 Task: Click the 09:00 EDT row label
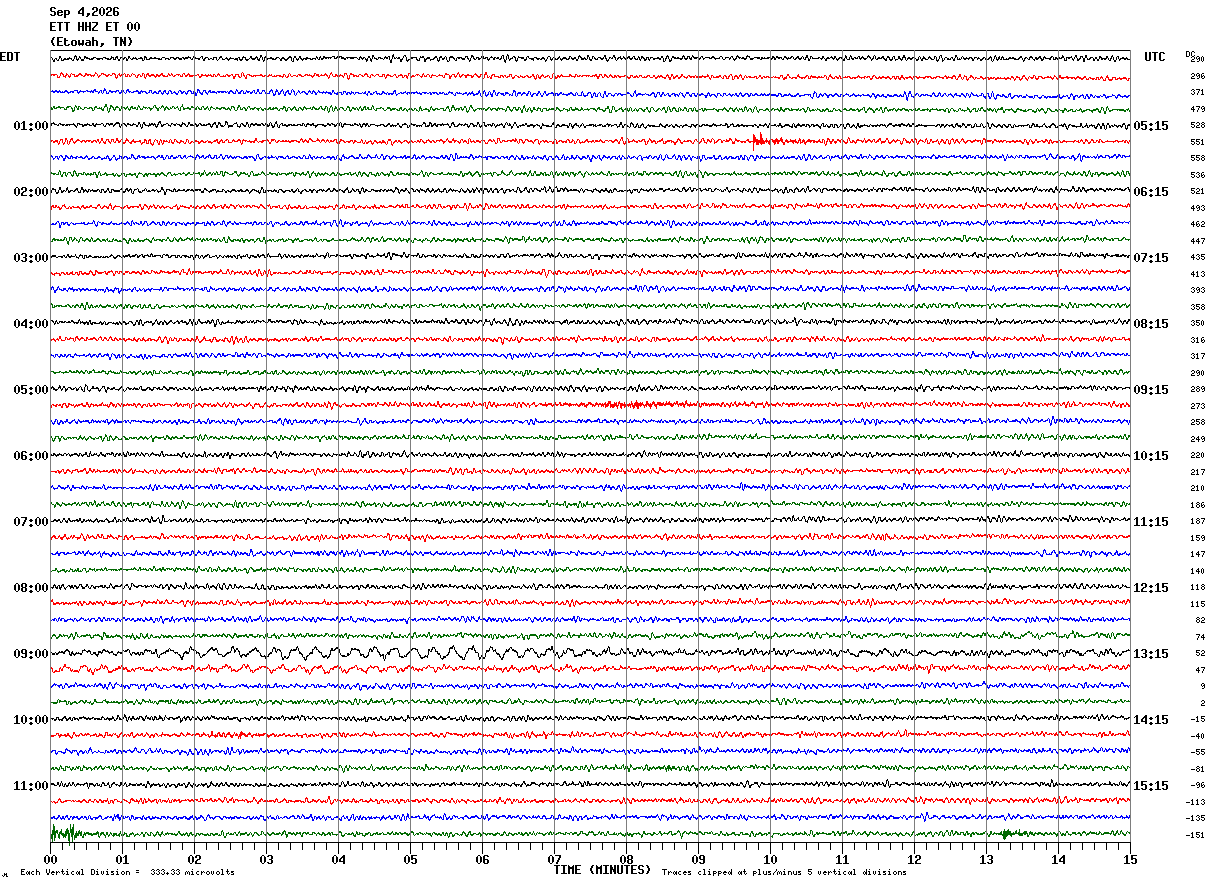(31, 654)
